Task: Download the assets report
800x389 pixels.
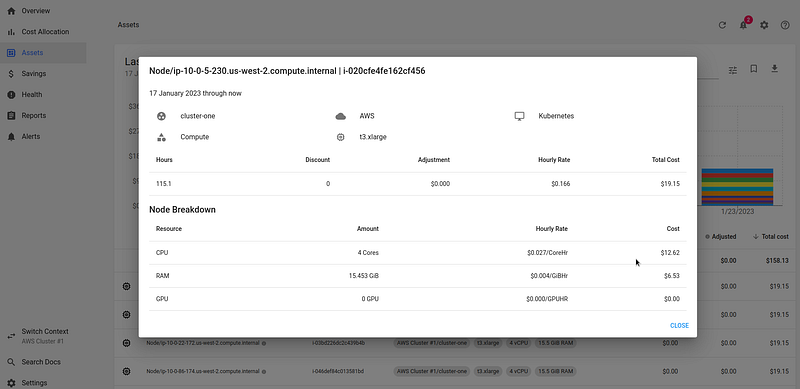Action: 774,69
